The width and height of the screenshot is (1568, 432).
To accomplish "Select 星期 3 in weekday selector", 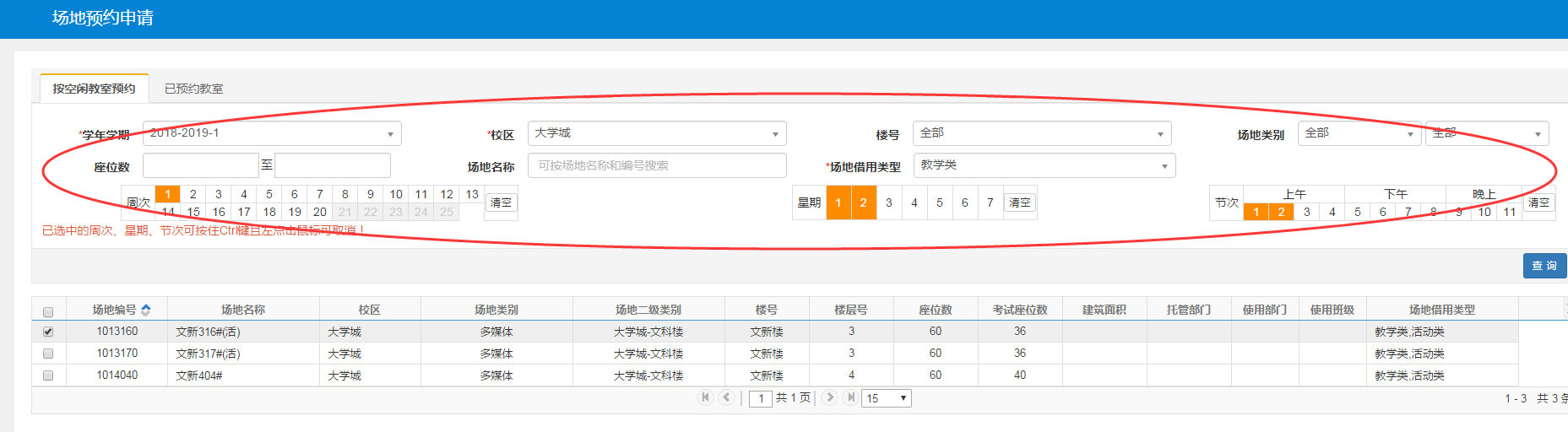I will (888, 202).
